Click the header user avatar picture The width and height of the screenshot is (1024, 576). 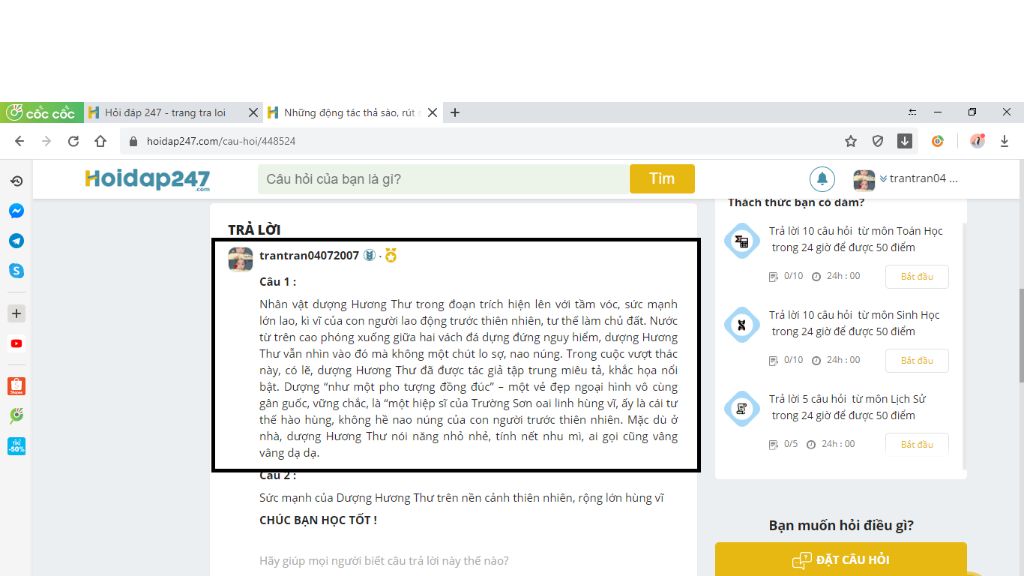(x=864, y=180)
